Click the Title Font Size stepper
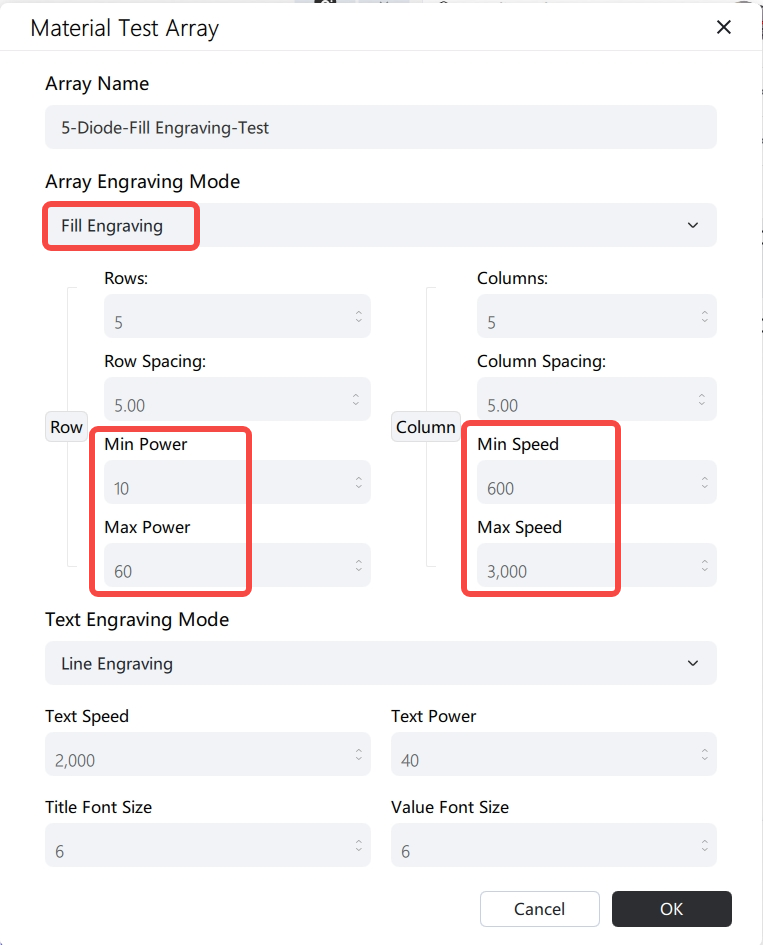Screen dimensions: 763x945 359,845
